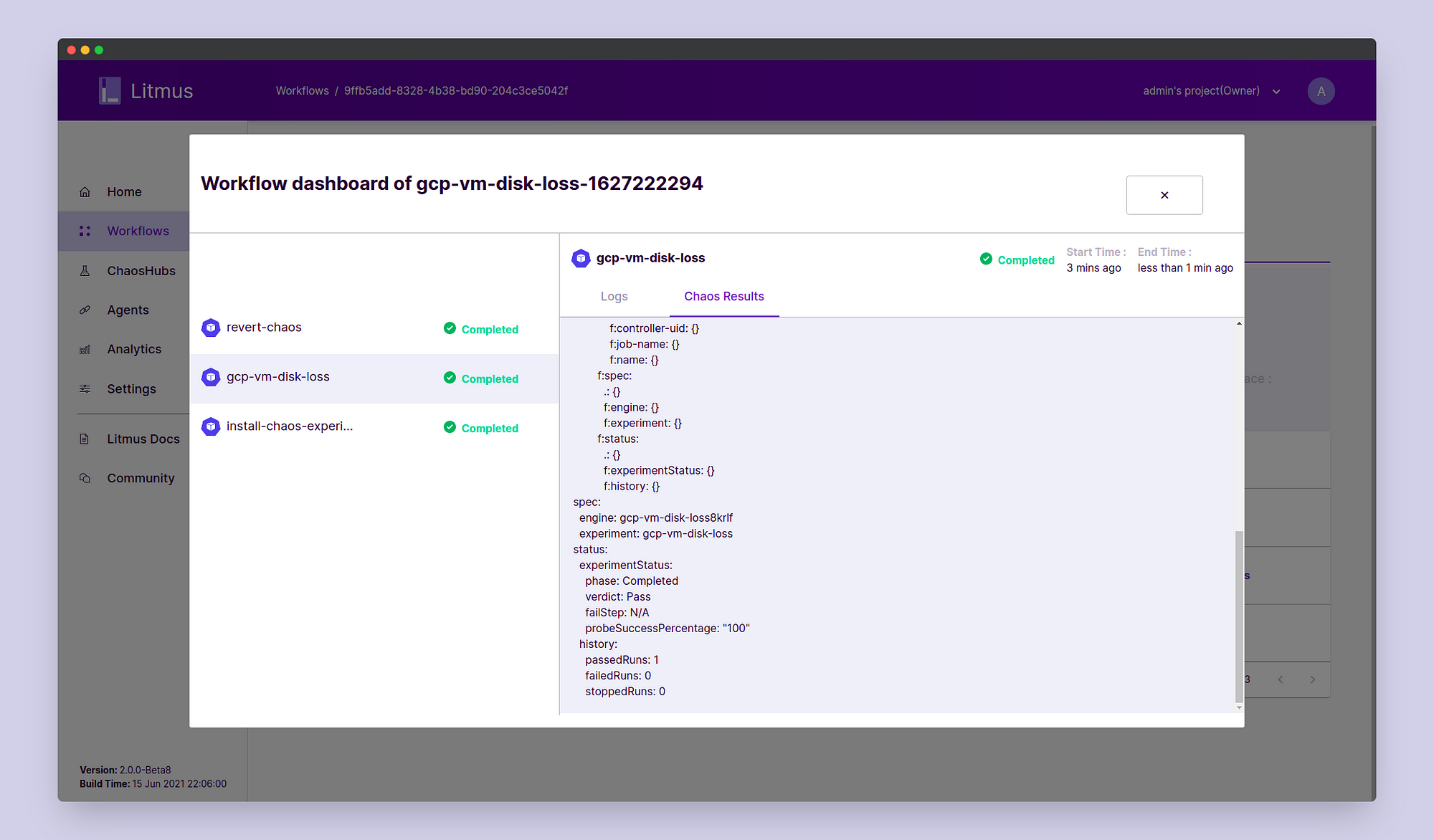Select the install-chaos-experi... step row
The height and width of the screenshot is (840, 1434).
click(374, 428)
